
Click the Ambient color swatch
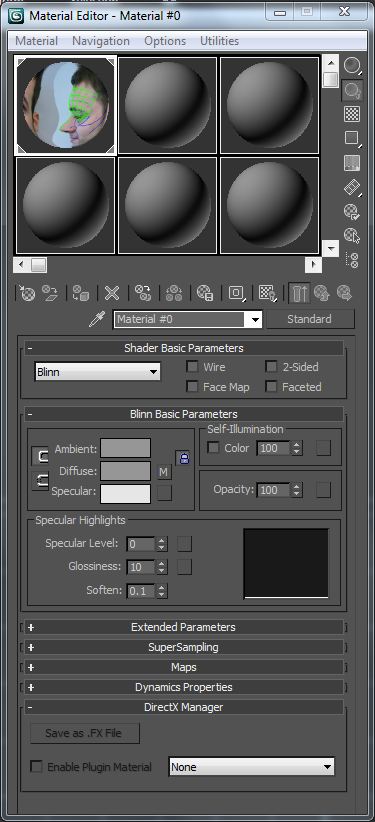pos(126,448)
